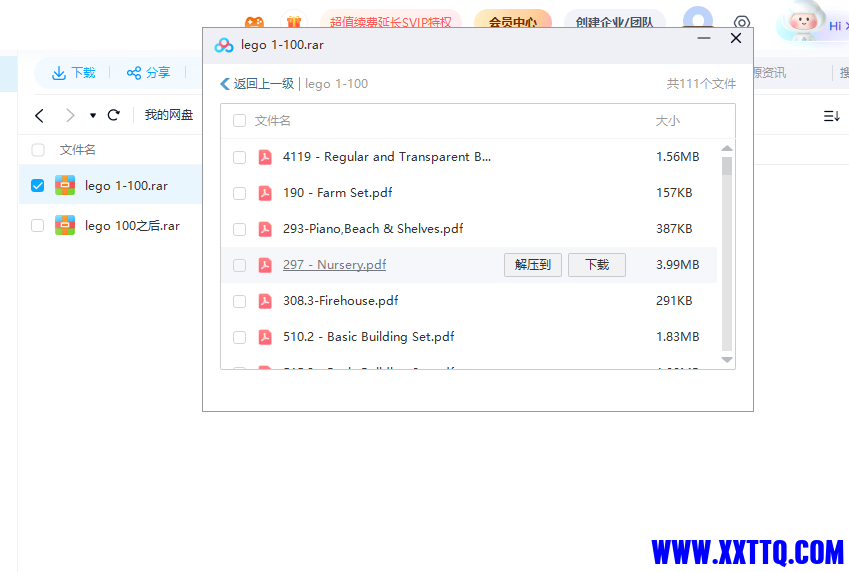Image resolution: width=849 pixels, height=572 pixels.
Task: Click the robot mascot assistant icon
Action: [x=804, y=22]
